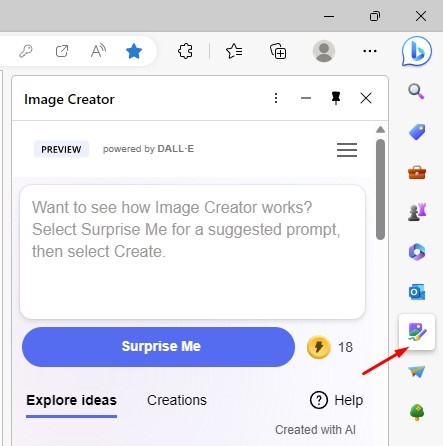Open the Tools briefcase sidebar icon
This screenshot has height=446, width=443.
tap(417, 172)
